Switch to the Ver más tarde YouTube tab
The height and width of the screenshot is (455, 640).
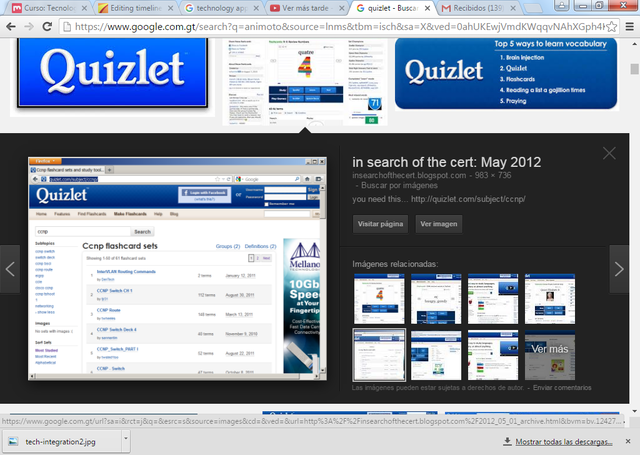coord(305,8)
